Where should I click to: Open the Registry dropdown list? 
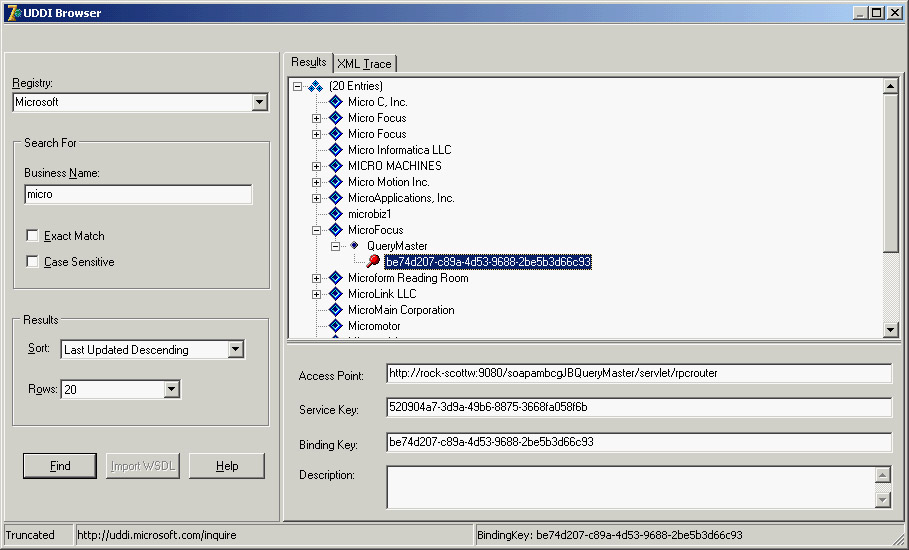[259, 102]
